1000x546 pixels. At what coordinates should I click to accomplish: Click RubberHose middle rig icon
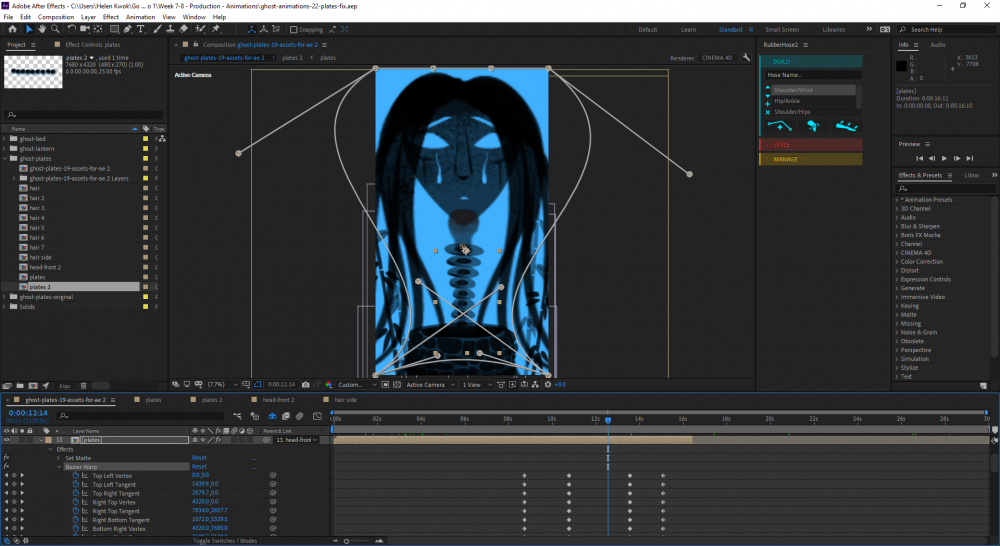point(813,126)
